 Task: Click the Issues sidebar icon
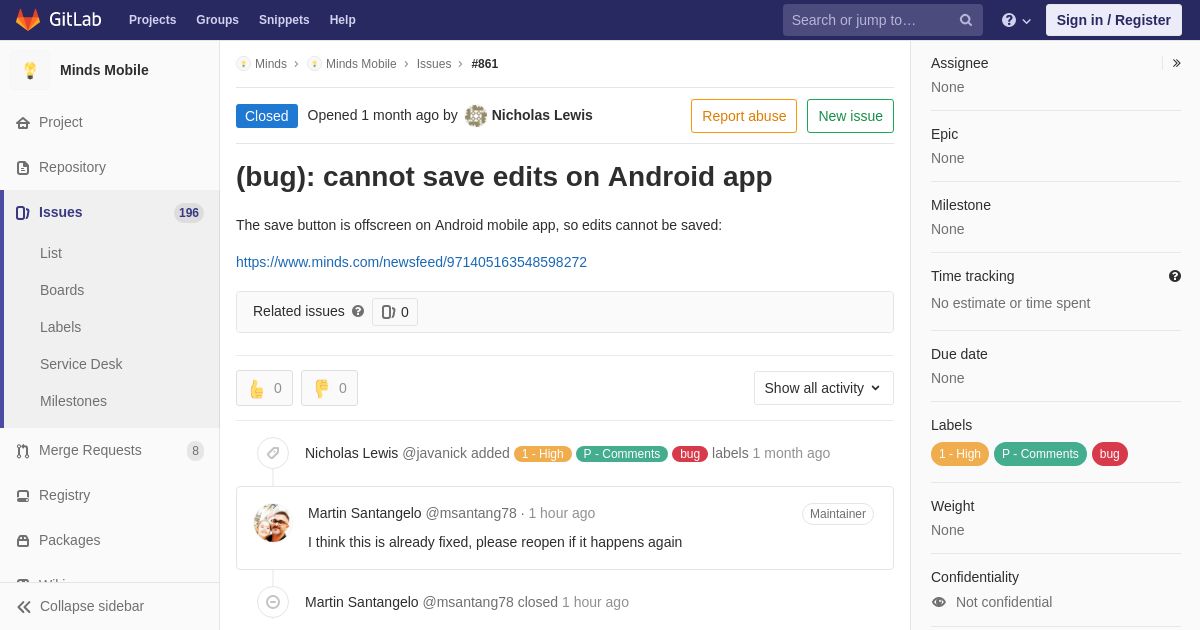tap(23, 213)
